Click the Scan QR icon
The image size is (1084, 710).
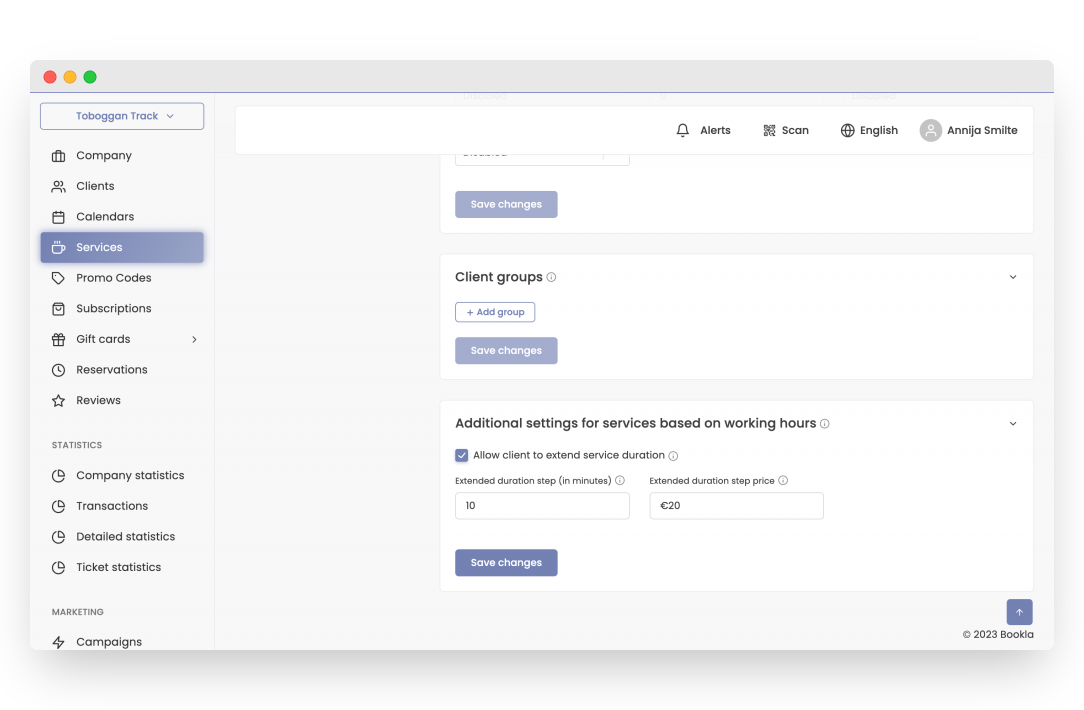pos(786,130)
